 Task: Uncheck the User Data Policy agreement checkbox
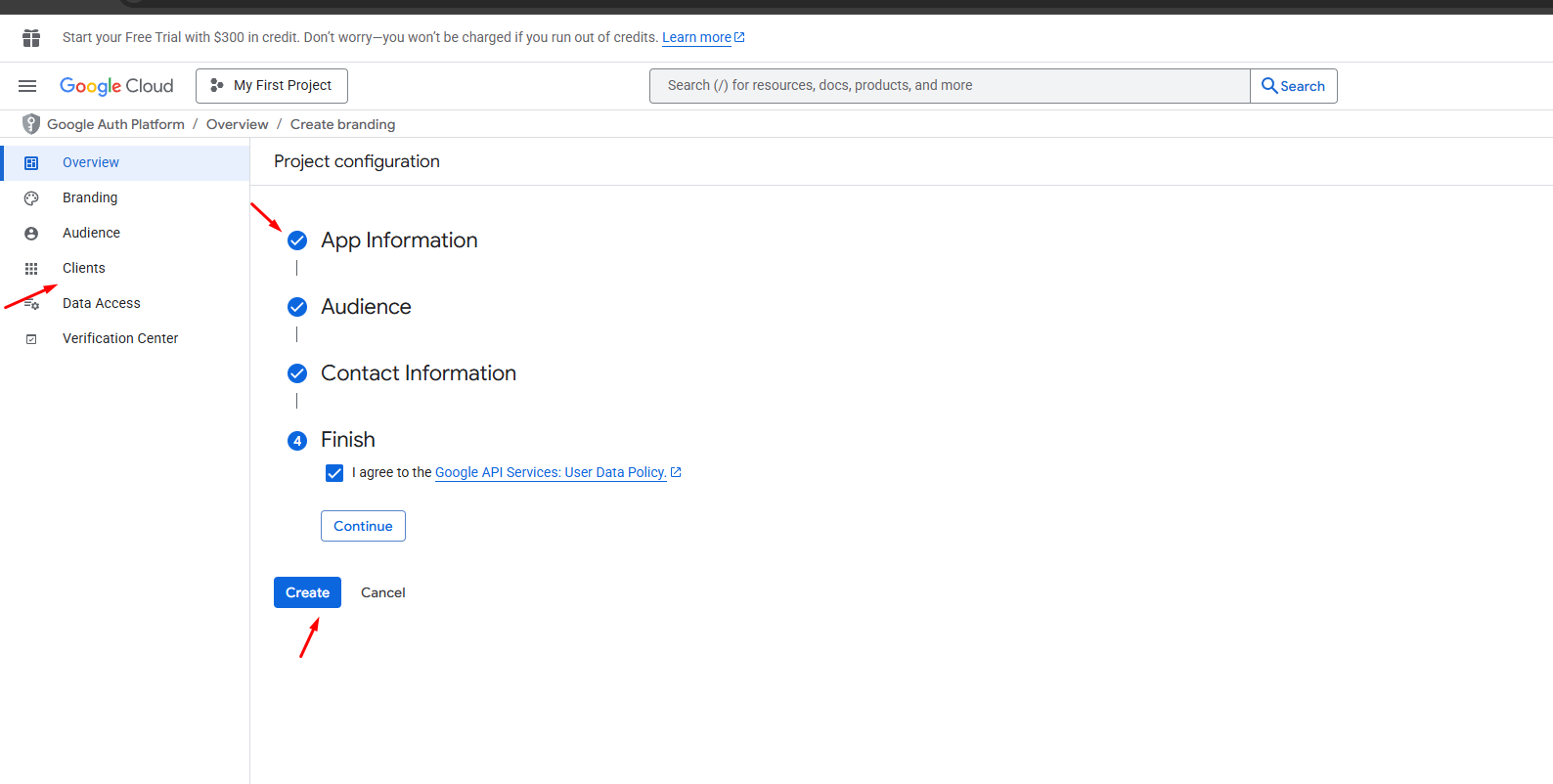(334, 473)
